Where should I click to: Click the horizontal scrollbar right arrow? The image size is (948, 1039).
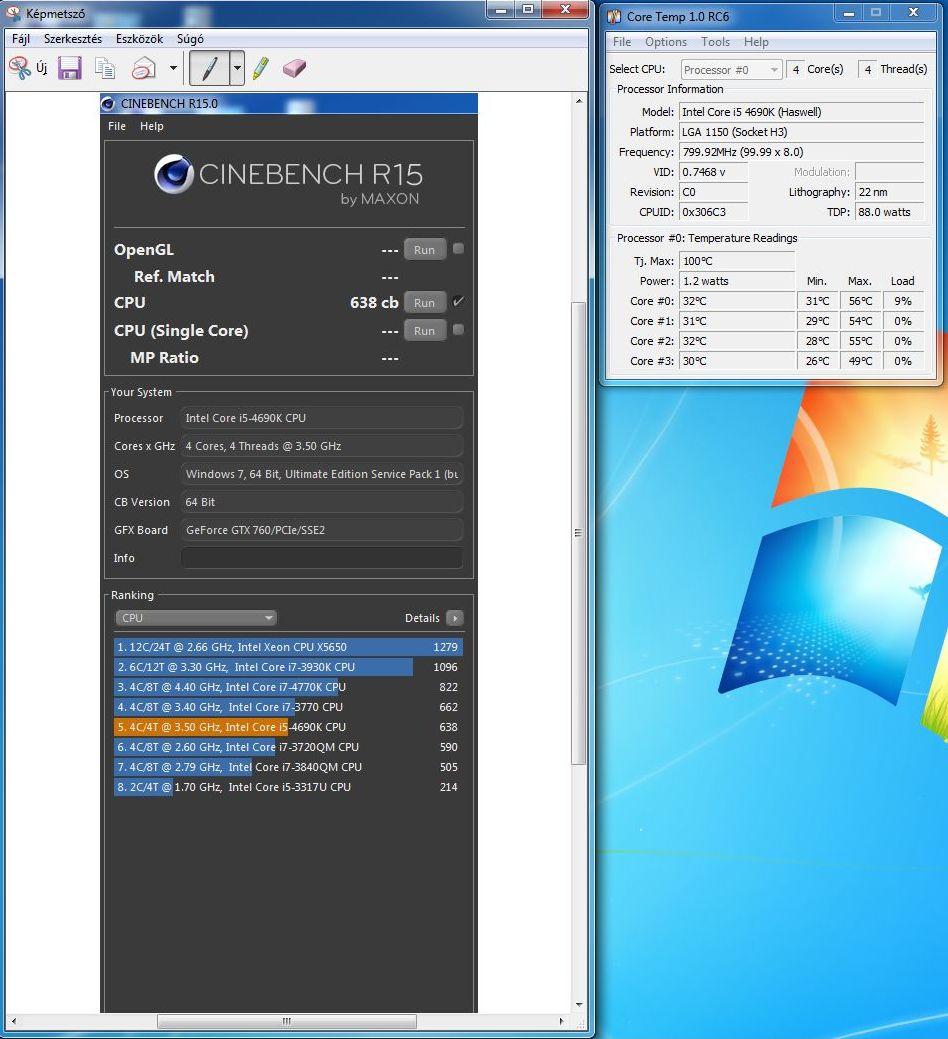(x=562, y=1021)
